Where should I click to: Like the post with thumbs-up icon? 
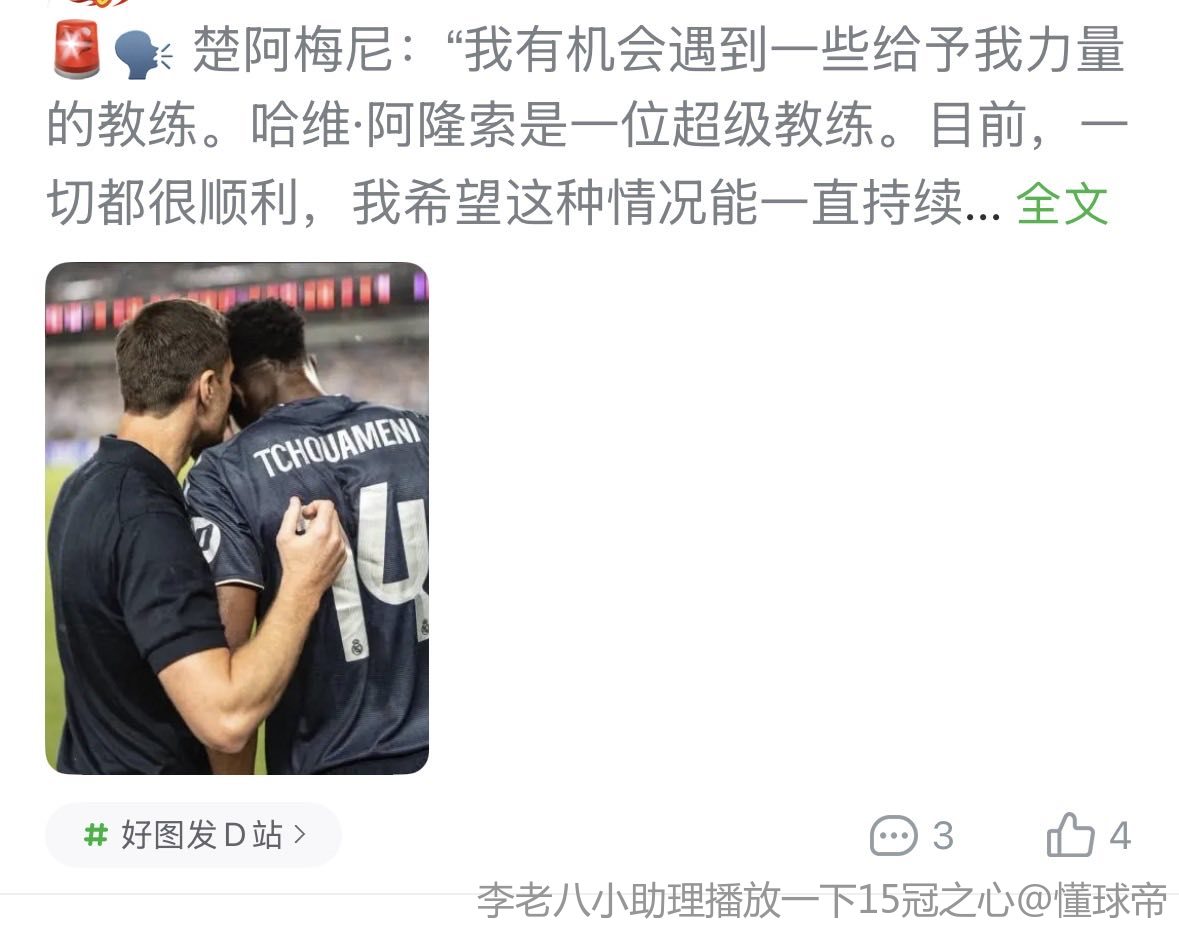[1069, 835]
